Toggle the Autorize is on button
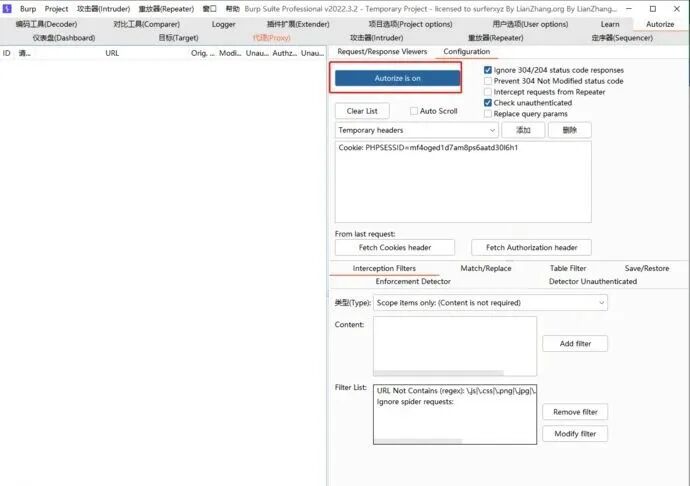The width and height of the screenshot is (690, 486). tap(397, 78)
